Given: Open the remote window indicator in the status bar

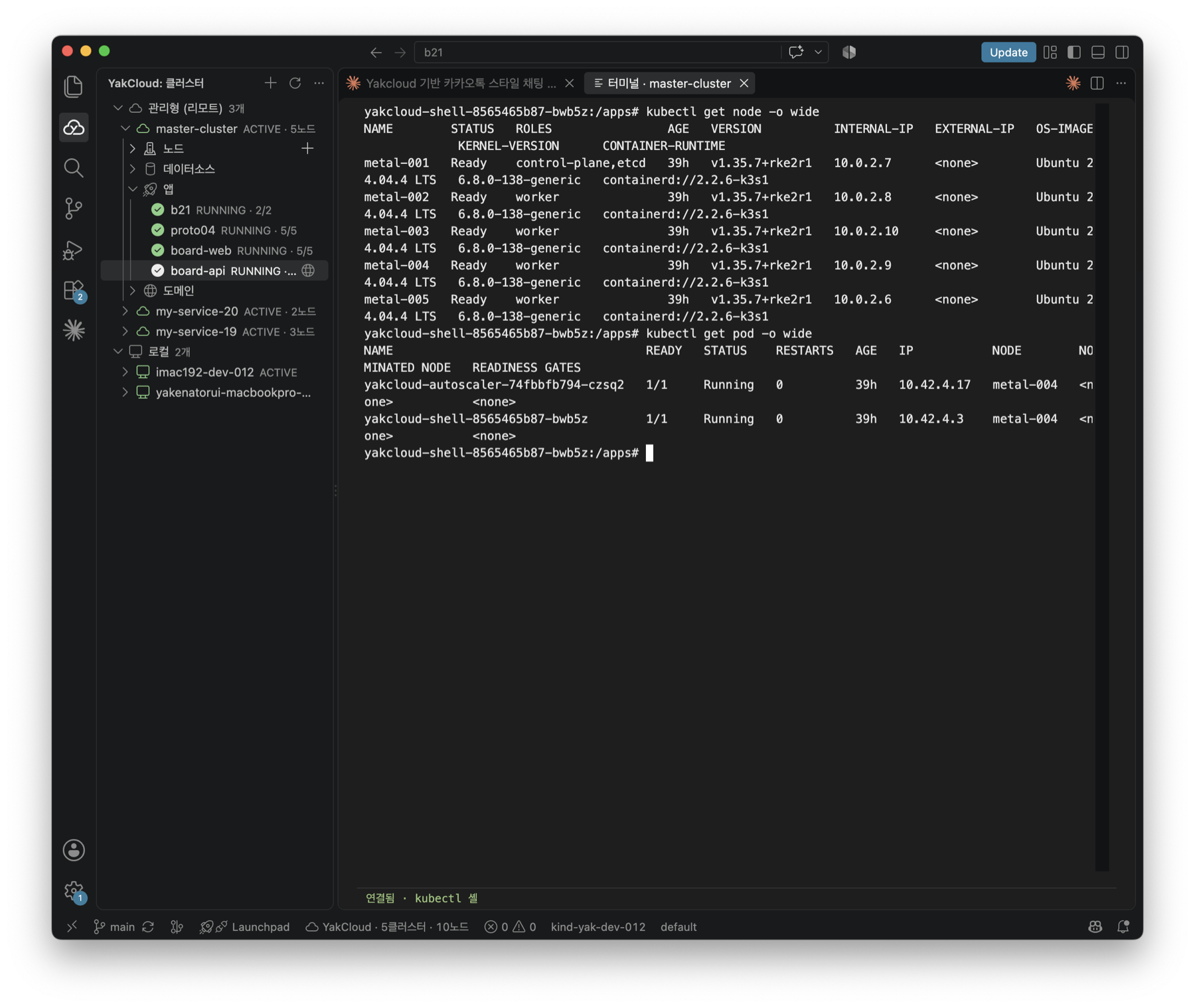Looking at the screenshot, I should (x=72, y=926).
